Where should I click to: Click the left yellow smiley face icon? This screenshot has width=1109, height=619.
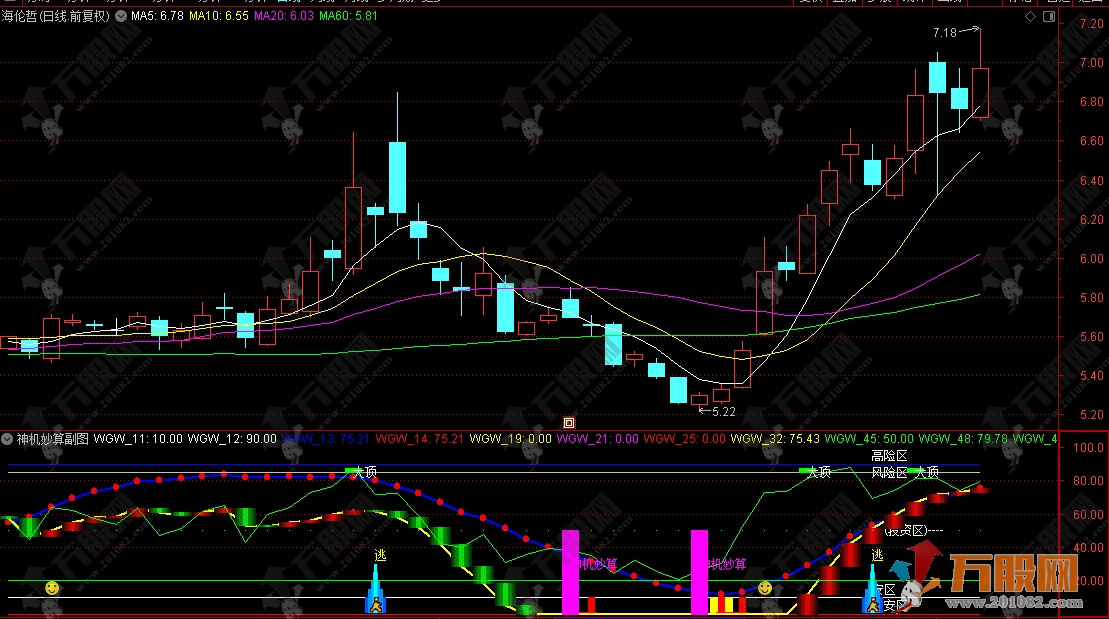click(x=51, y=588)
